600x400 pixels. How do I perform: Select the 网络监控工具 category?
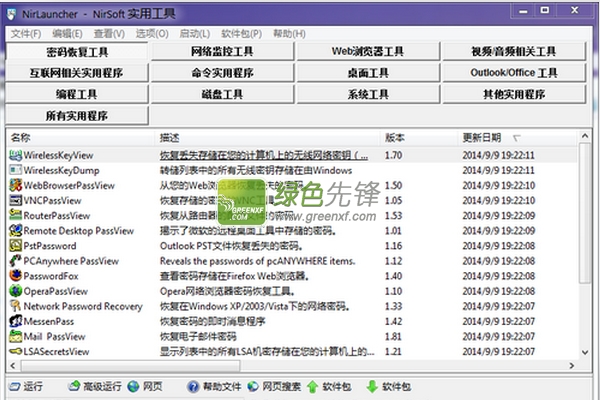pyautogui.click(x=222, y=51)
